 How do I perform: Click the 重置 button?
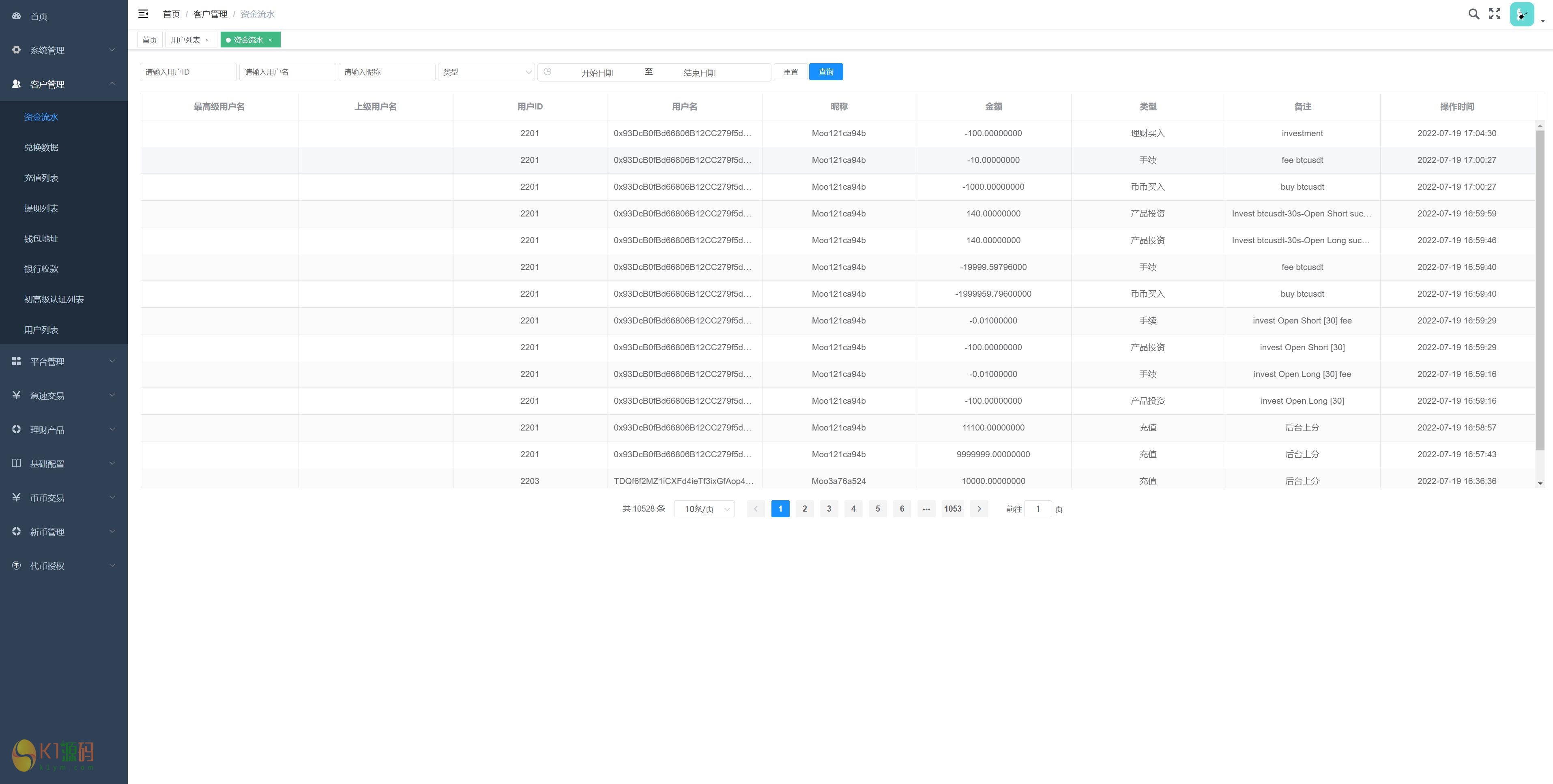(x=790, y=72)
